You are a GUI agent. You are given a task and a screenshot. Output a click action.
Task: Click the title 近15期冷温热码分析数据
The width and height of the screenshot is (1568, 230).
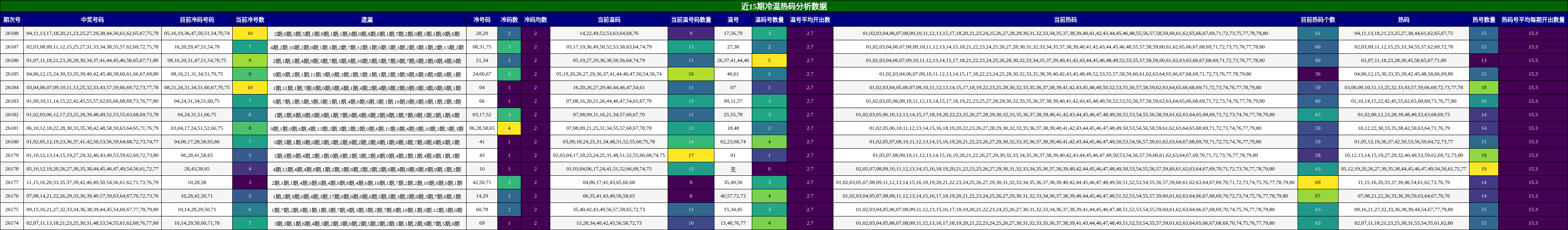[x=783, y=6]
